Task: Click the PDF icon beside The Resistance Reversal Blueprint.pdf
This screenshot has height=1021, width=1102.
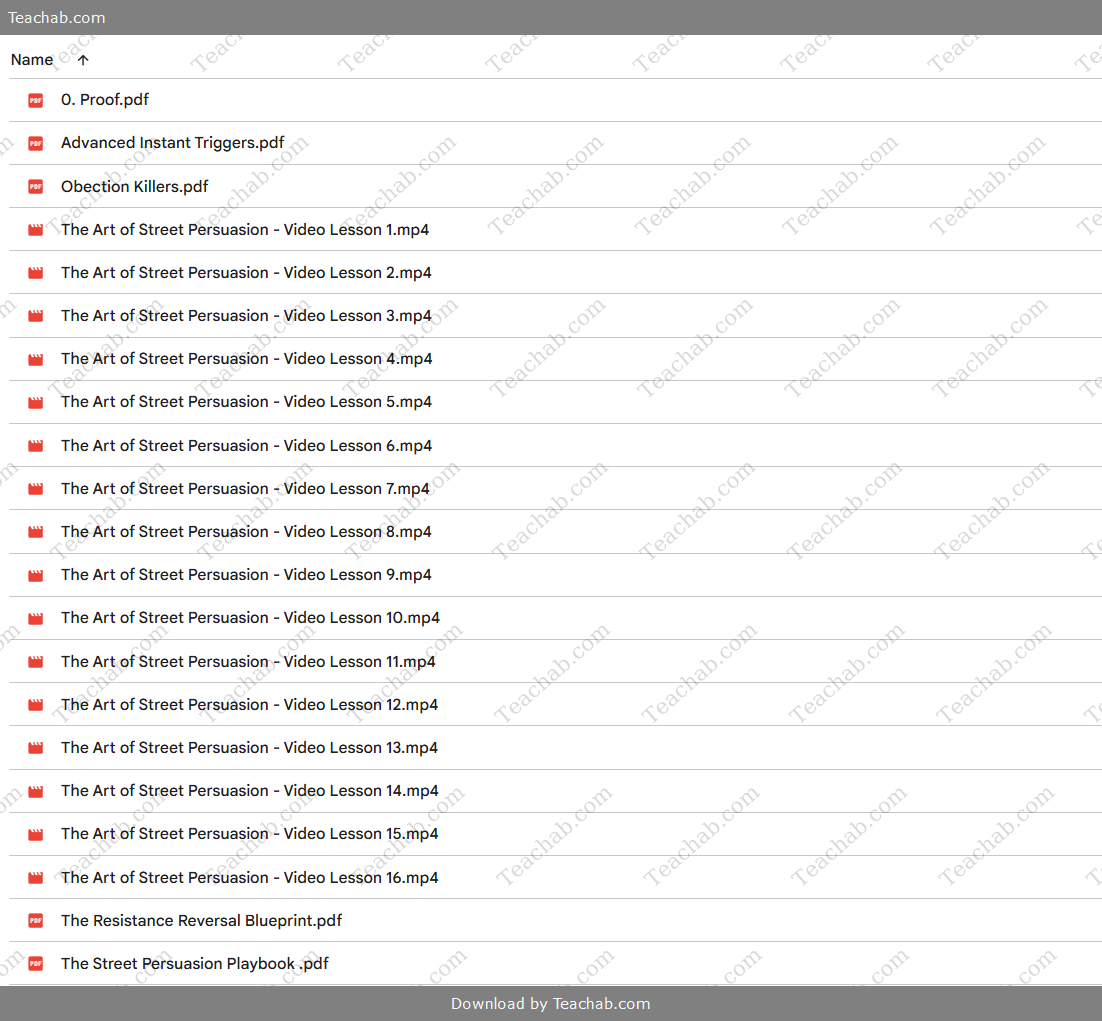Action: [36, 921]
